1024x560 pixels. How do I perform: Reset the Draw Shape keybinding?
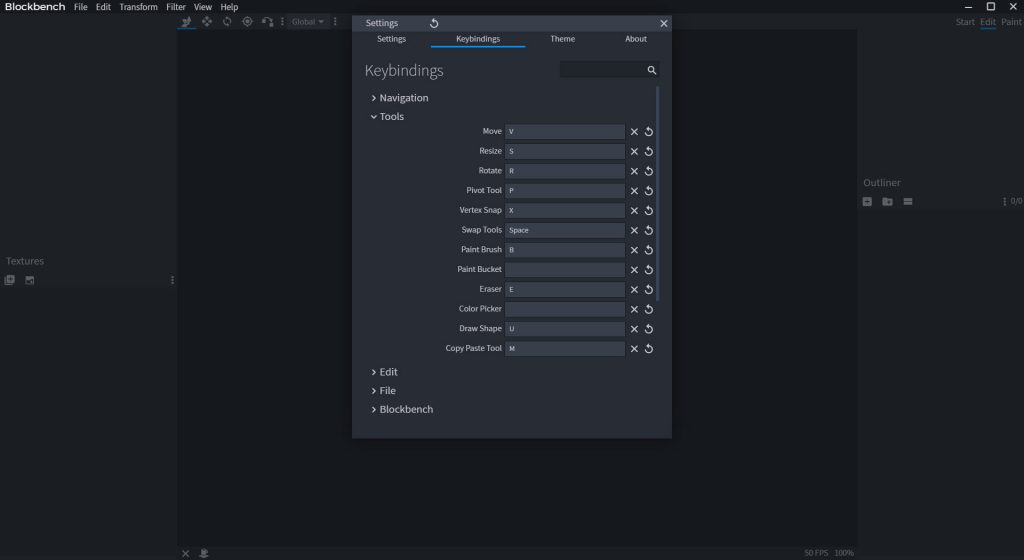tap(648, 329)
